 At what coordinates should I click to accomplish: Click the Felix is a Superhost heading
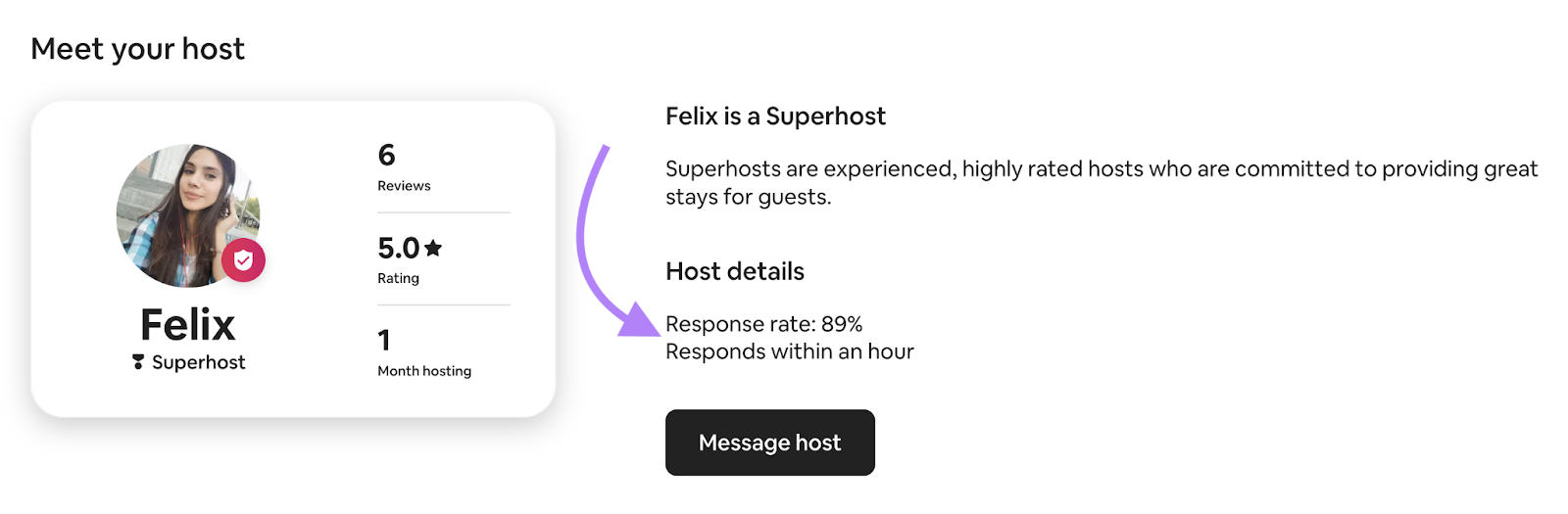click(x=775, y=117)
